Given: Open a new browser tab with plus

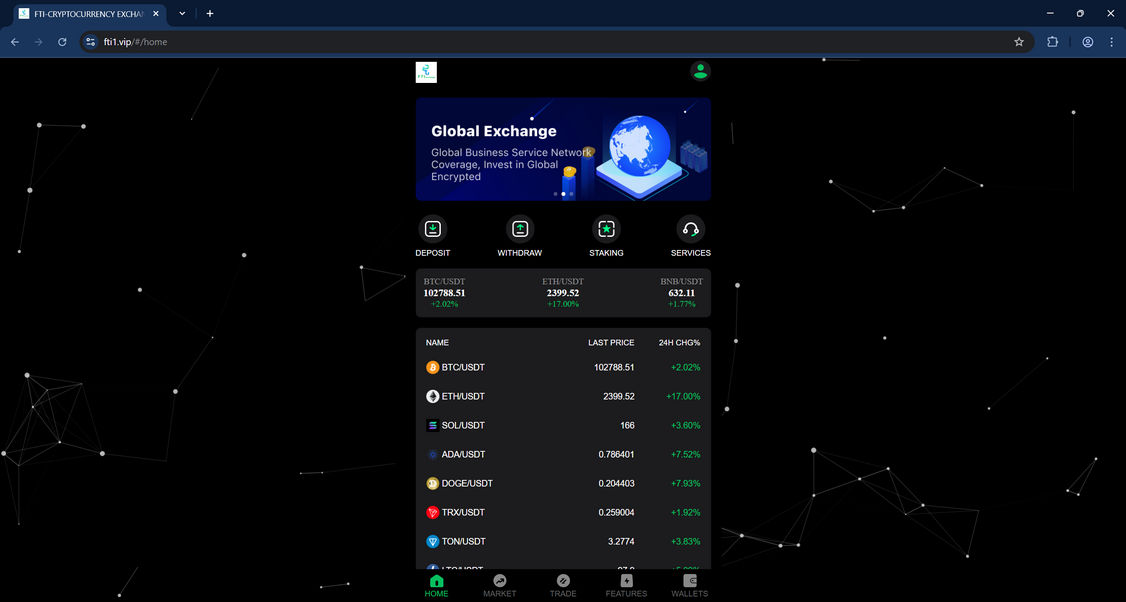Looking at the screenshot, I should [210, 14].
